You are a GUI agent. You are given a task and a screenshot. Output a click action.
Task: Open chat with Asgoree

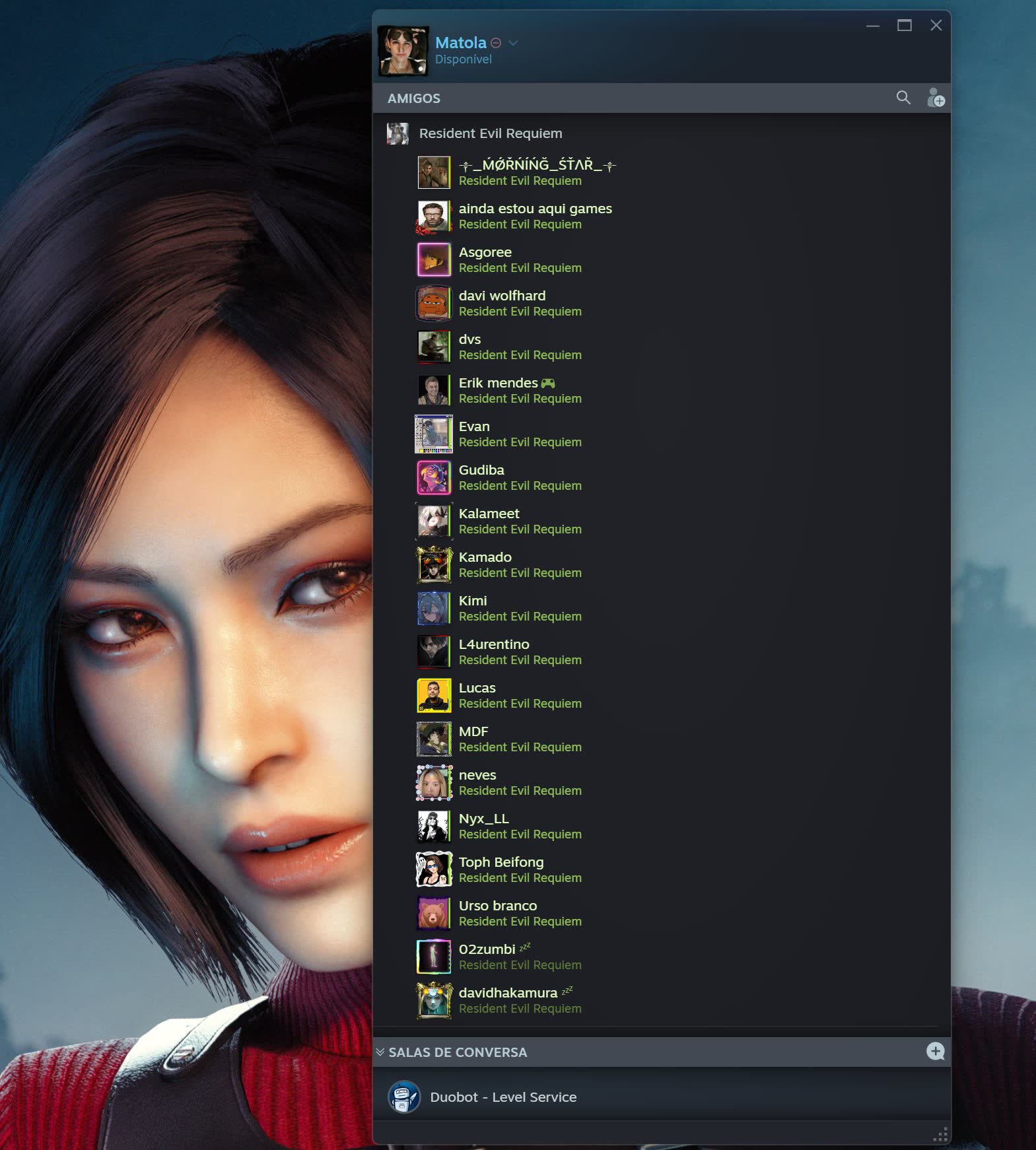(x=662, y=259)
